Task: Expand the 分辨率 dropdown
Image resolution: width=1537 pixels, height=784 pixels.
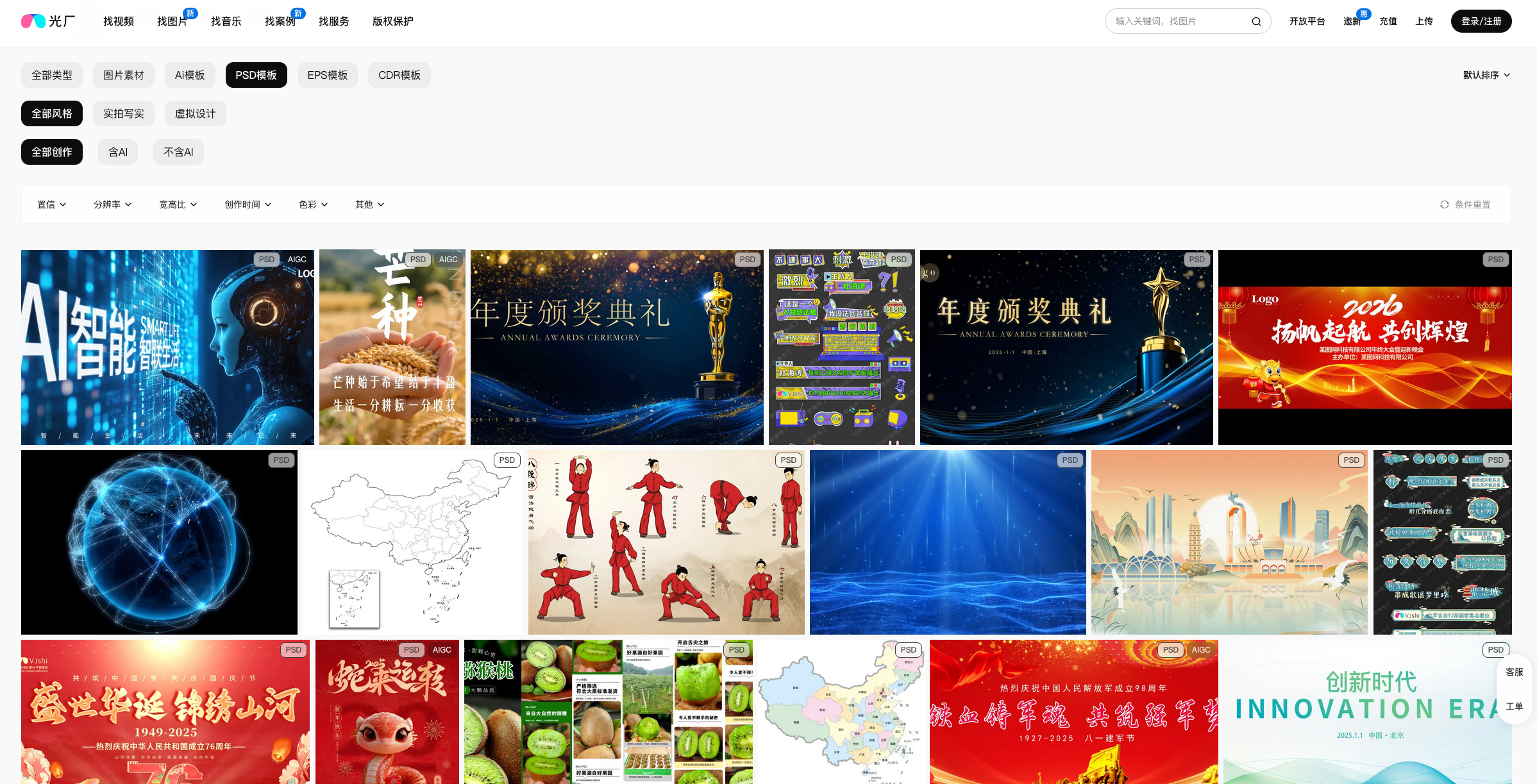Action: (x=113, y=204)
